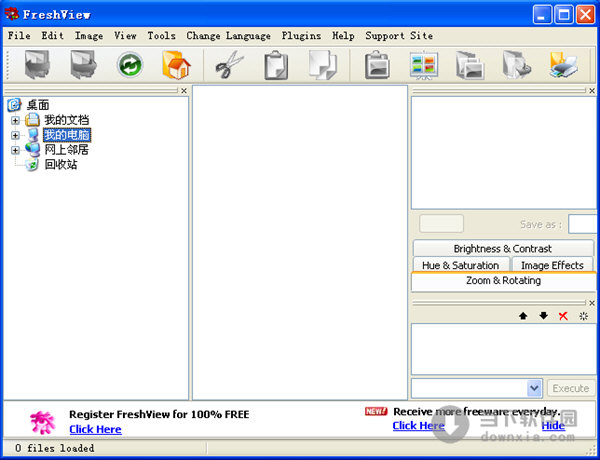Screen dimensions: 600x460
Task: Start the slideshow presentation icon
Action: (424, 65)
